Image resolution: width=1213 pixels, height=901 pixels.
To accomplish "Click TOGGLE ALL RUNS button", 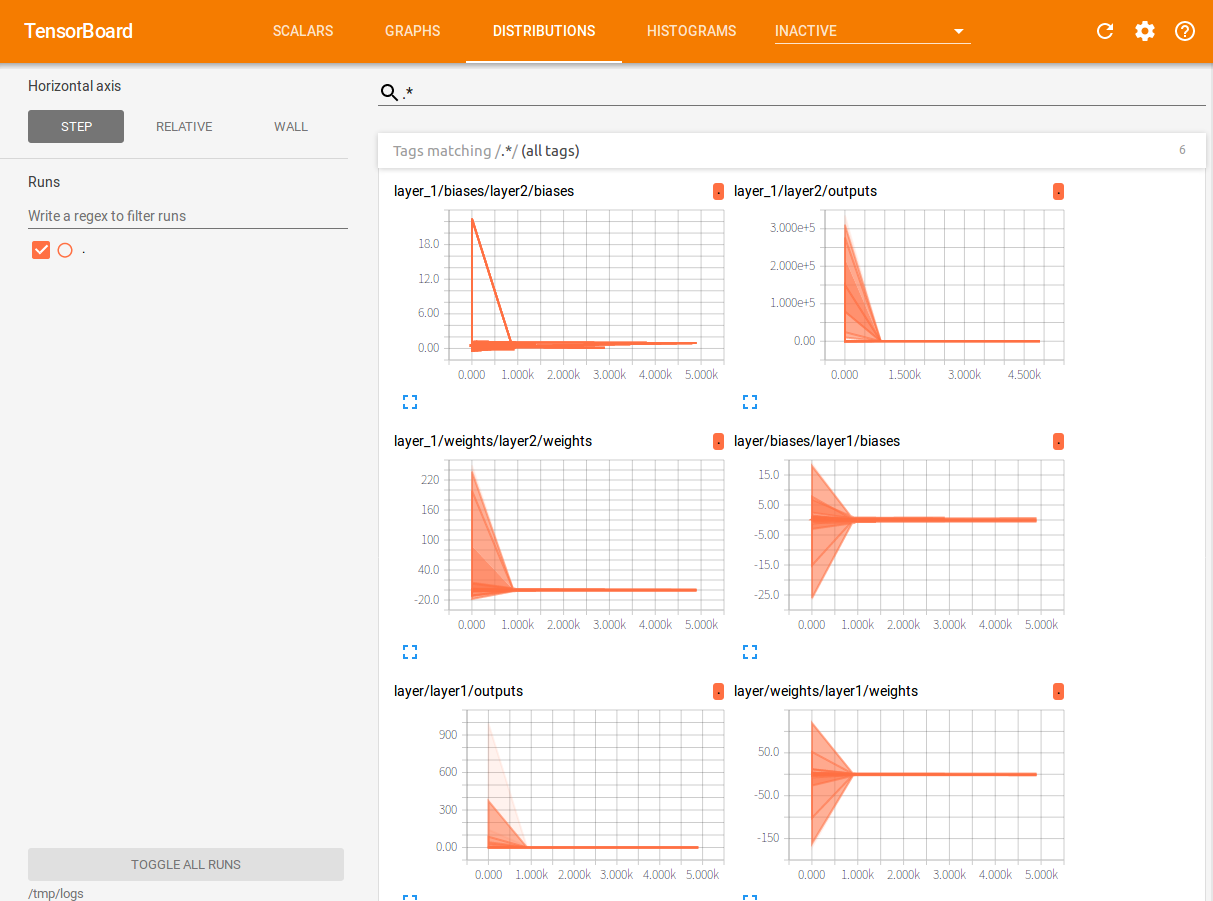I will point(186,865).
